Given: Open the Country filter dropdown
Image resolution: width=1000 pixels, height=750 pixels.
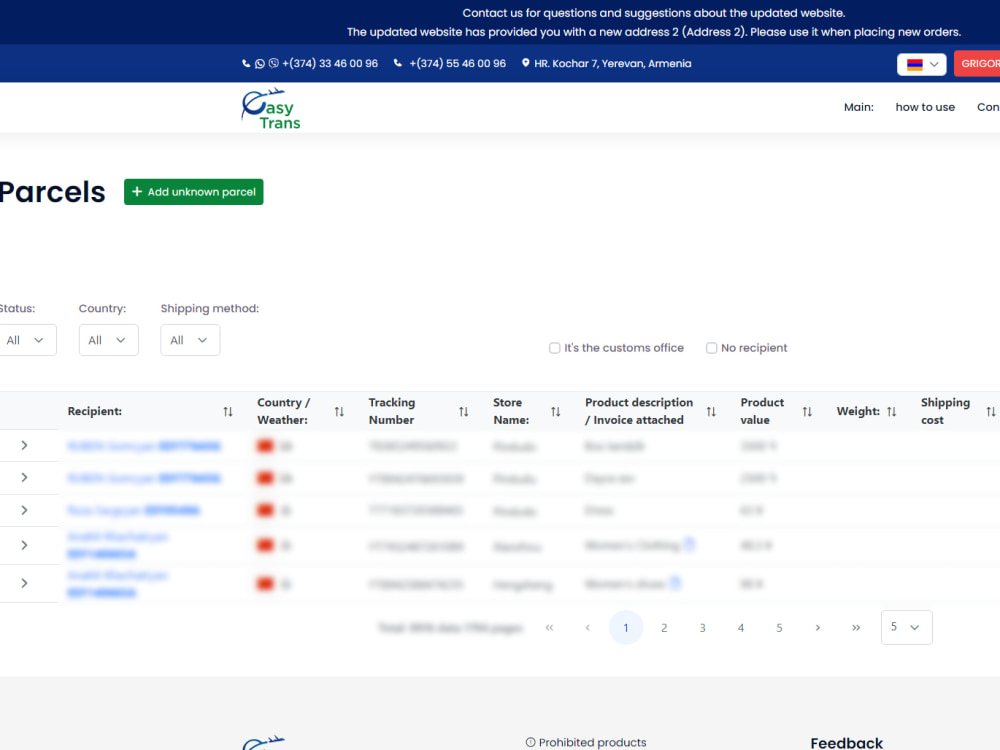Looking at the screenshot, I should tap(108, 340).
